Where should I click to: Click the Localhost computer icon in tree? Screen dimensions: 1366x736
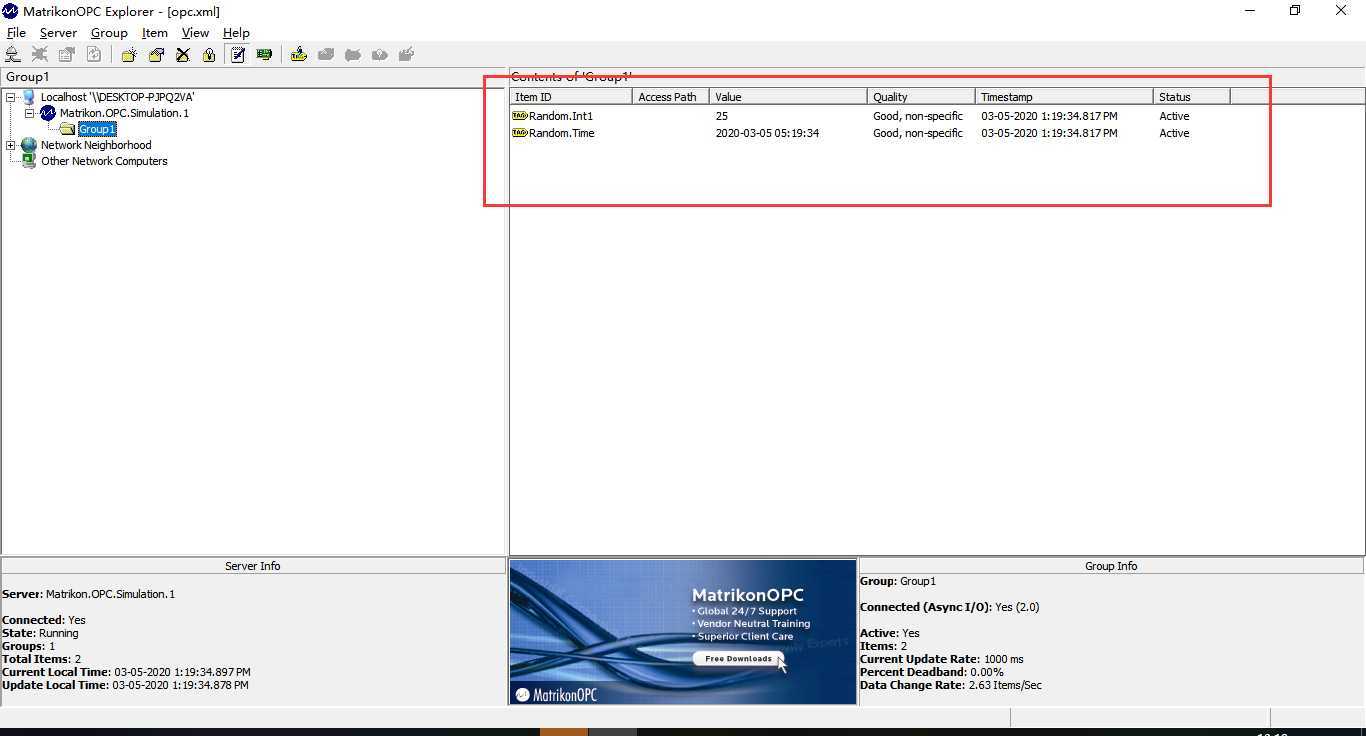point(28,97)
